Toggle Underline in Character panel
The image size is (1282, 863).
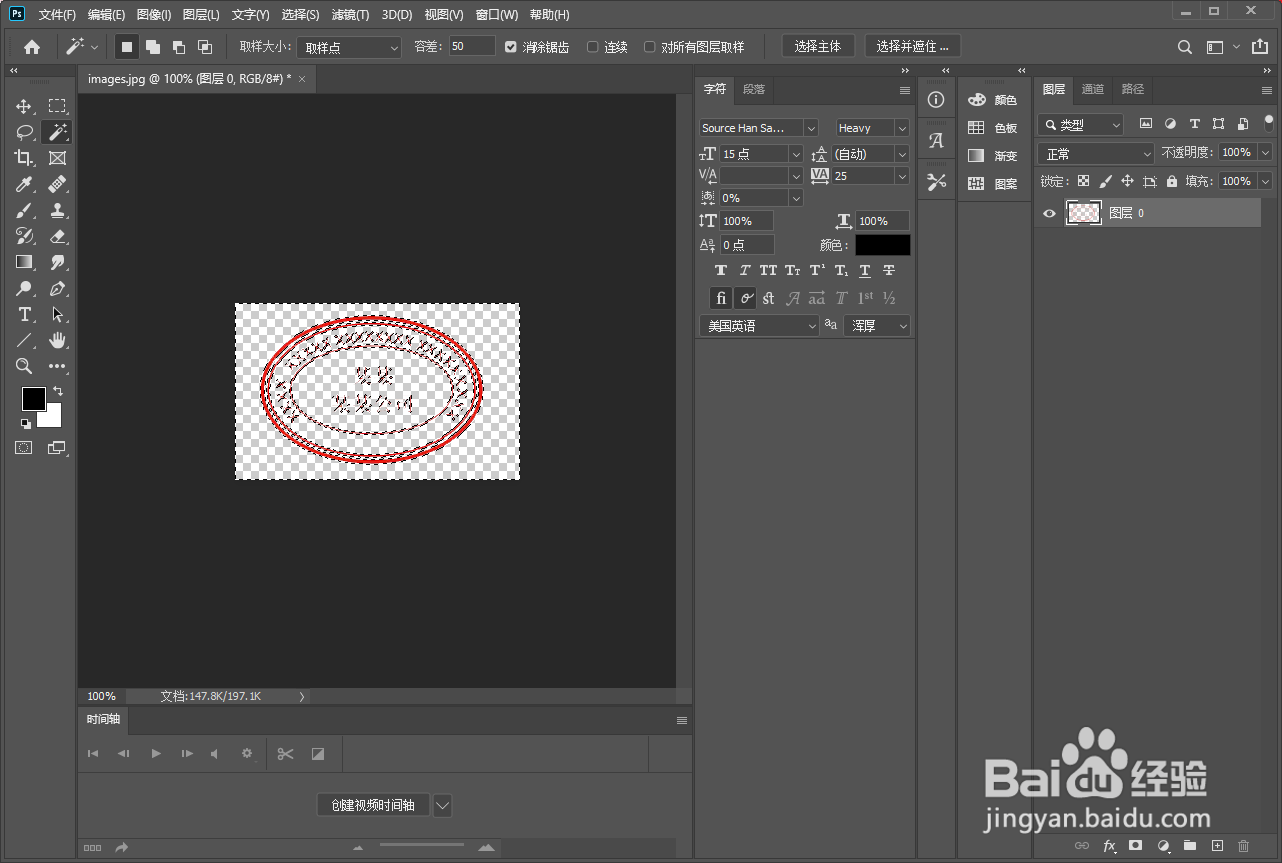(x=865, y=271)
